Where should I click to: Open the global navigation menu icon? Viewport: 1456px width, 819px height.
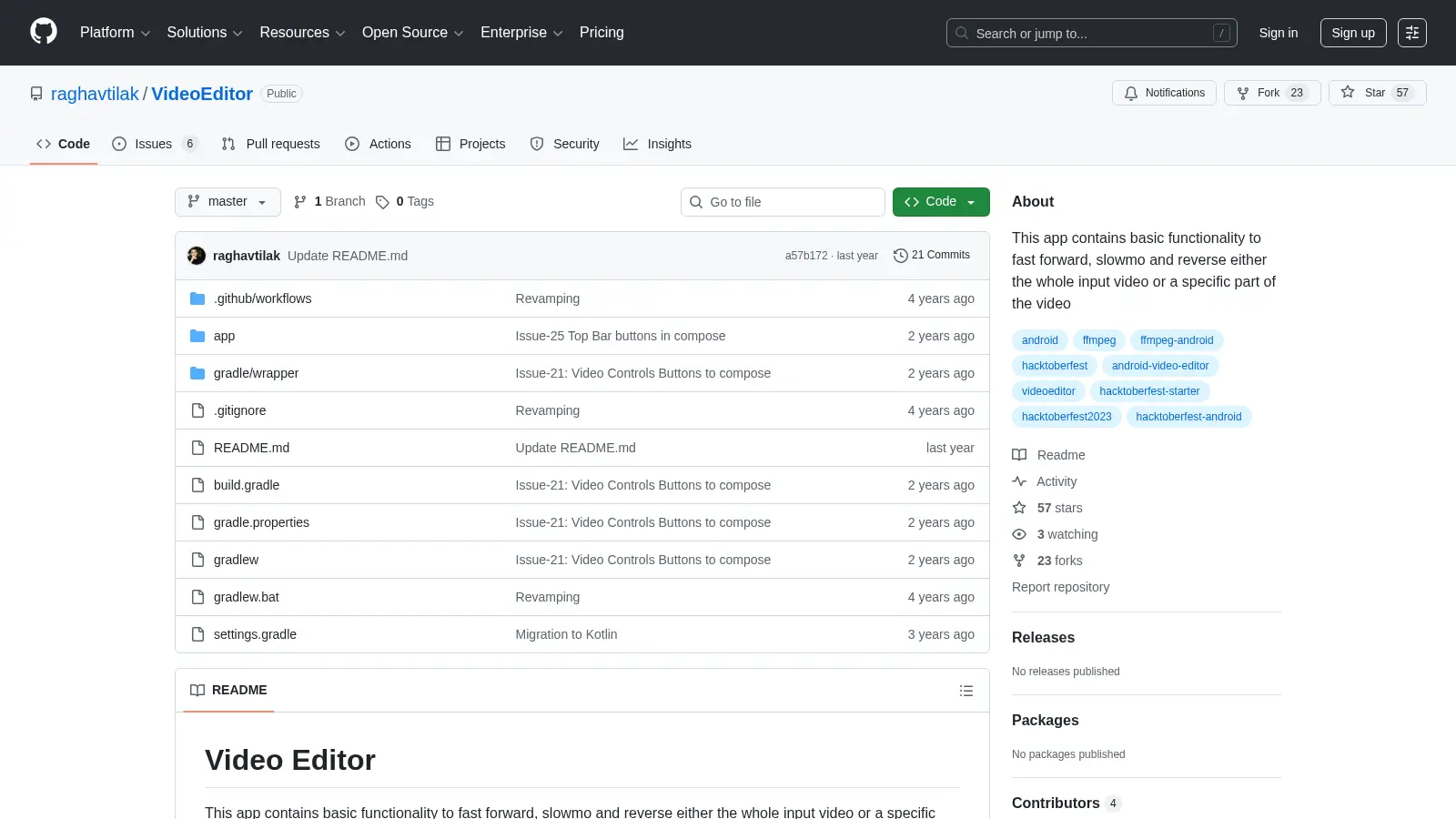1412,33
